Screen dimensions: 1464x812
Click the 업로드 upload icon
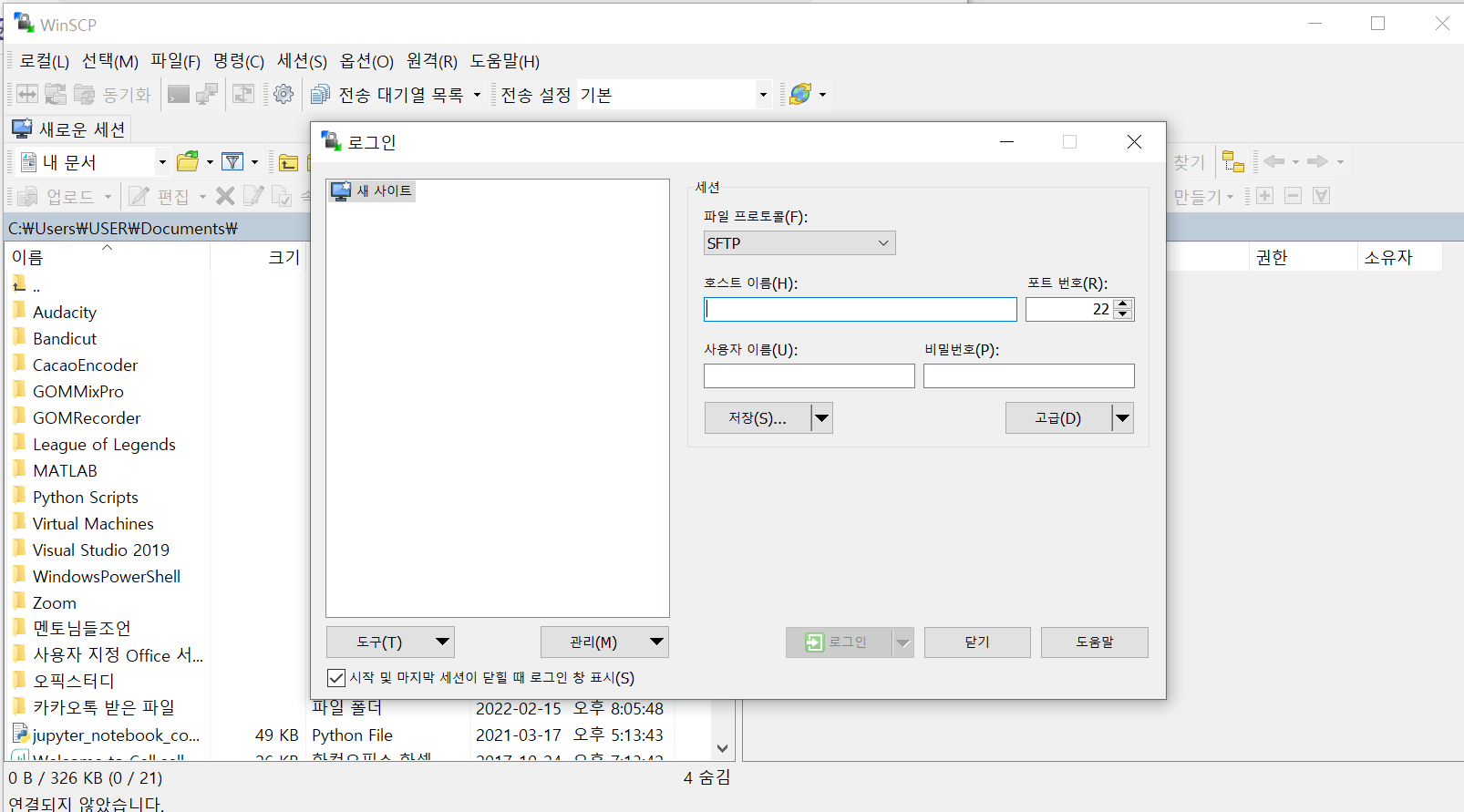tap(28, 196)
